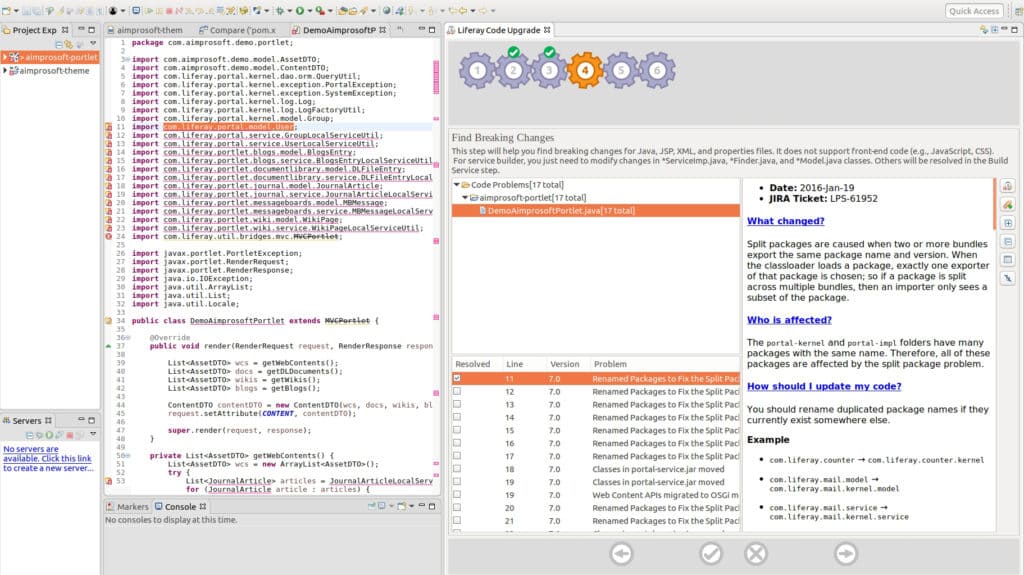
Task: Click fifth icon in breaking changes side toolbar
Action: click(x=1008, y=259)
